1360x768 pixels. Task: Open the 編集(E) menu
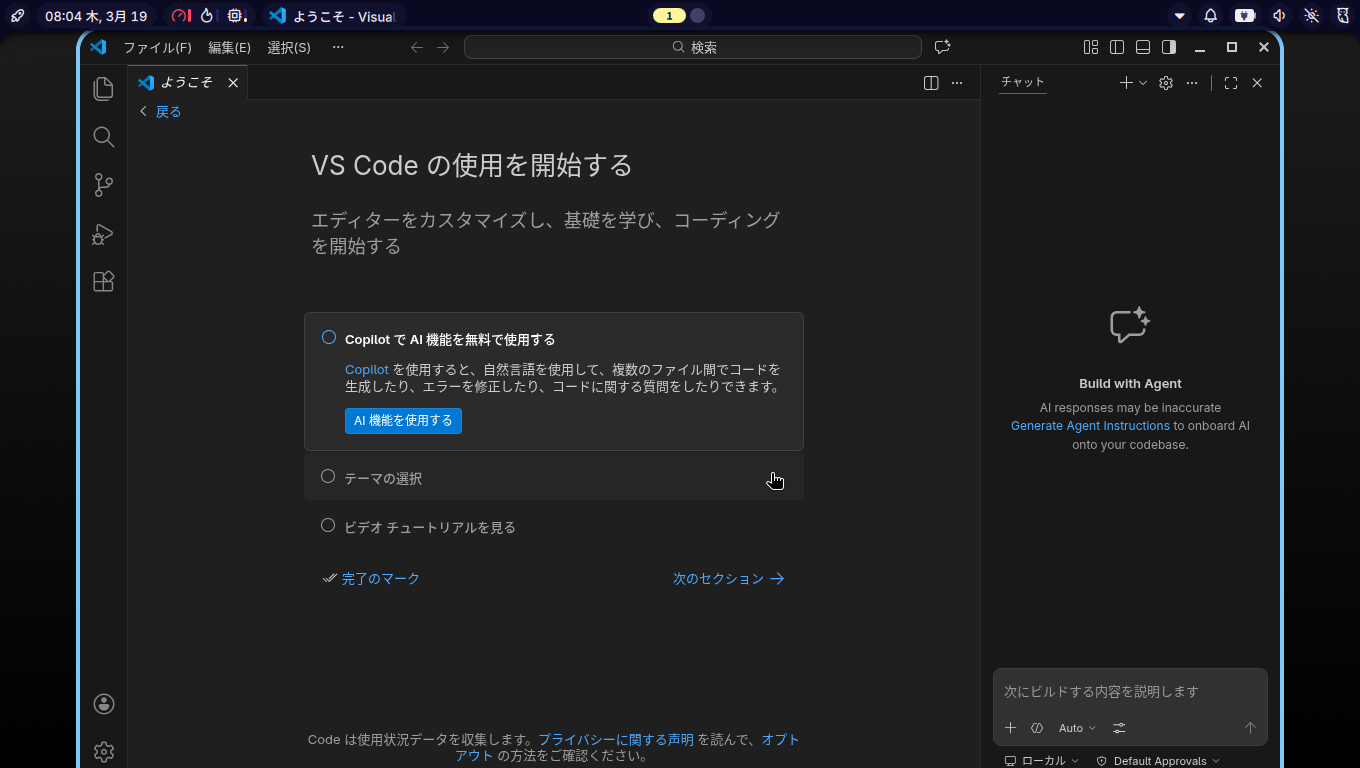(229, 47)
